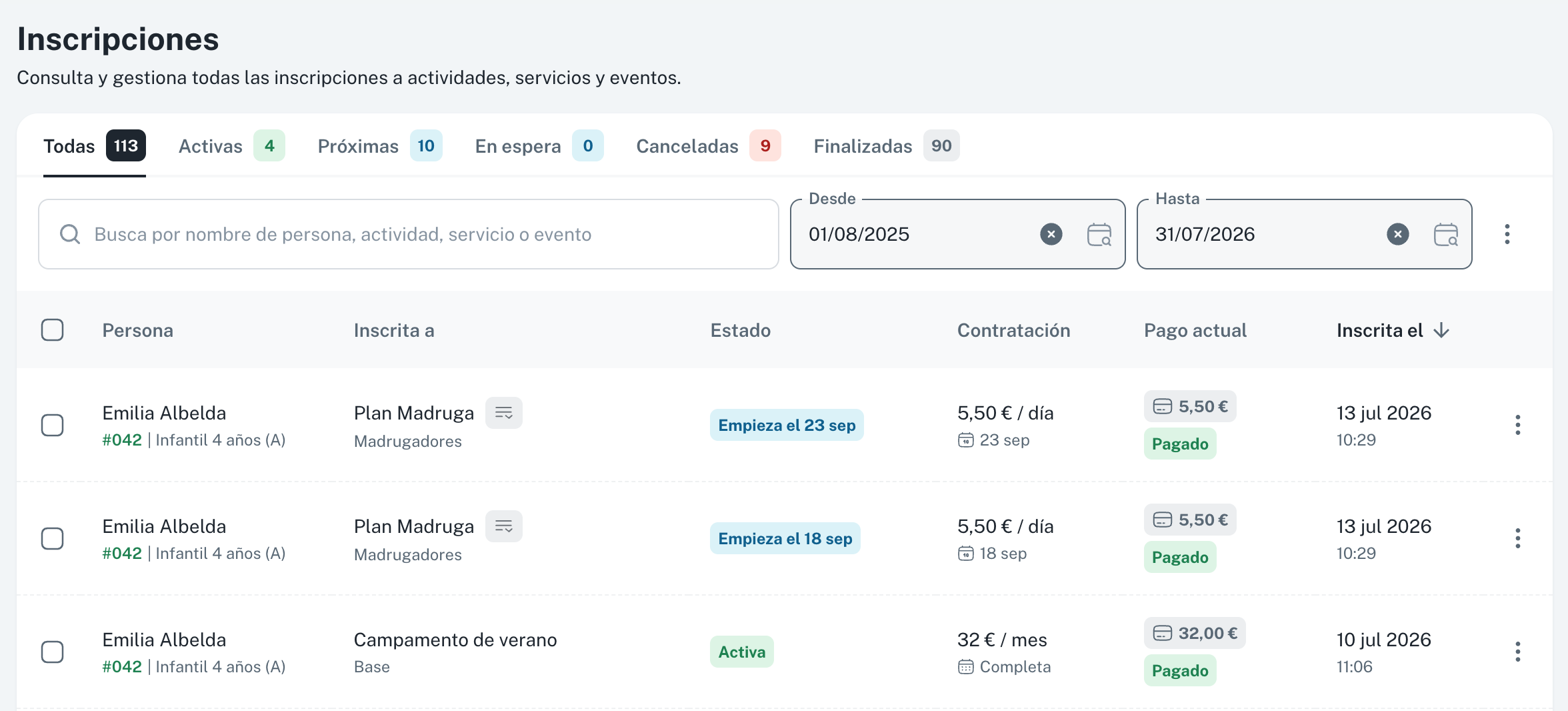View the Finalizadas tab
The image size is (1568, 711).
coord(887,146)
